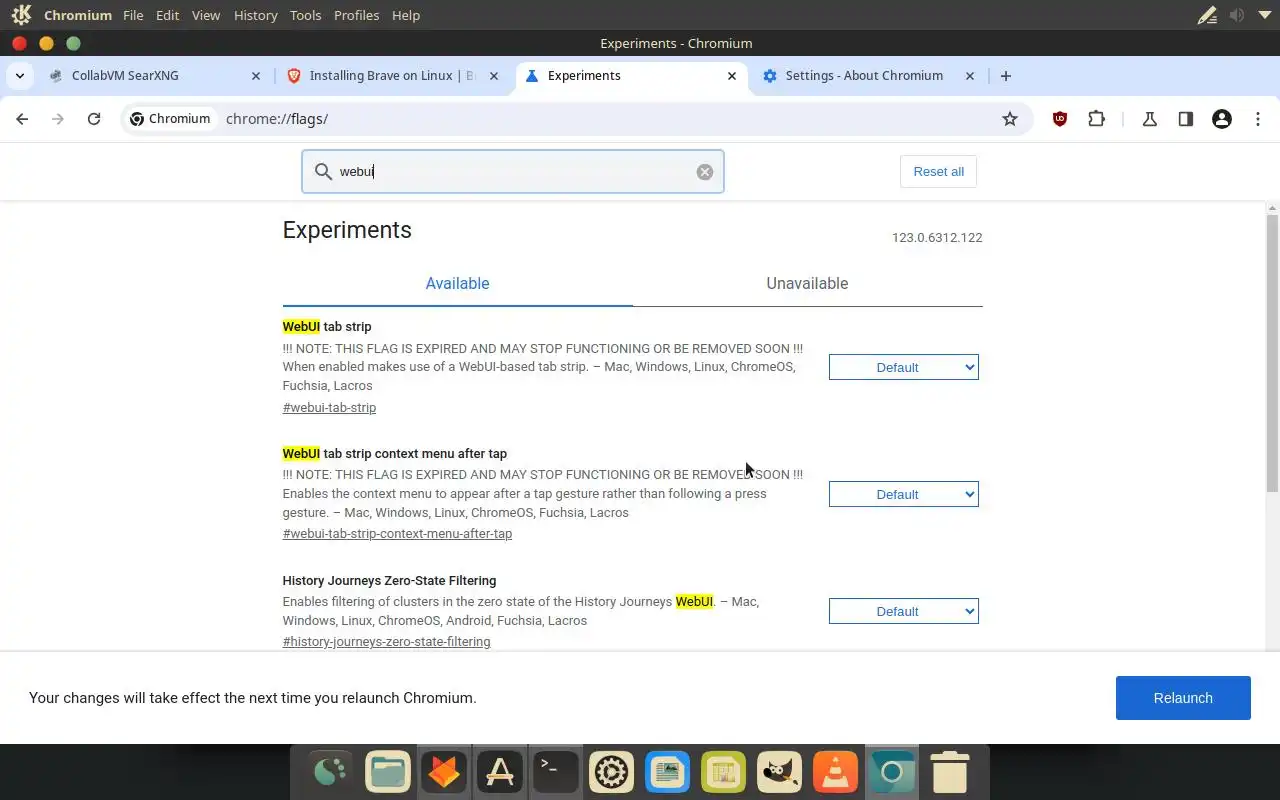Open the uBlock Origin extension icon
The width and height of the screenshot is (1280, 800).
pyautogui.click(x=1060, y=119)
